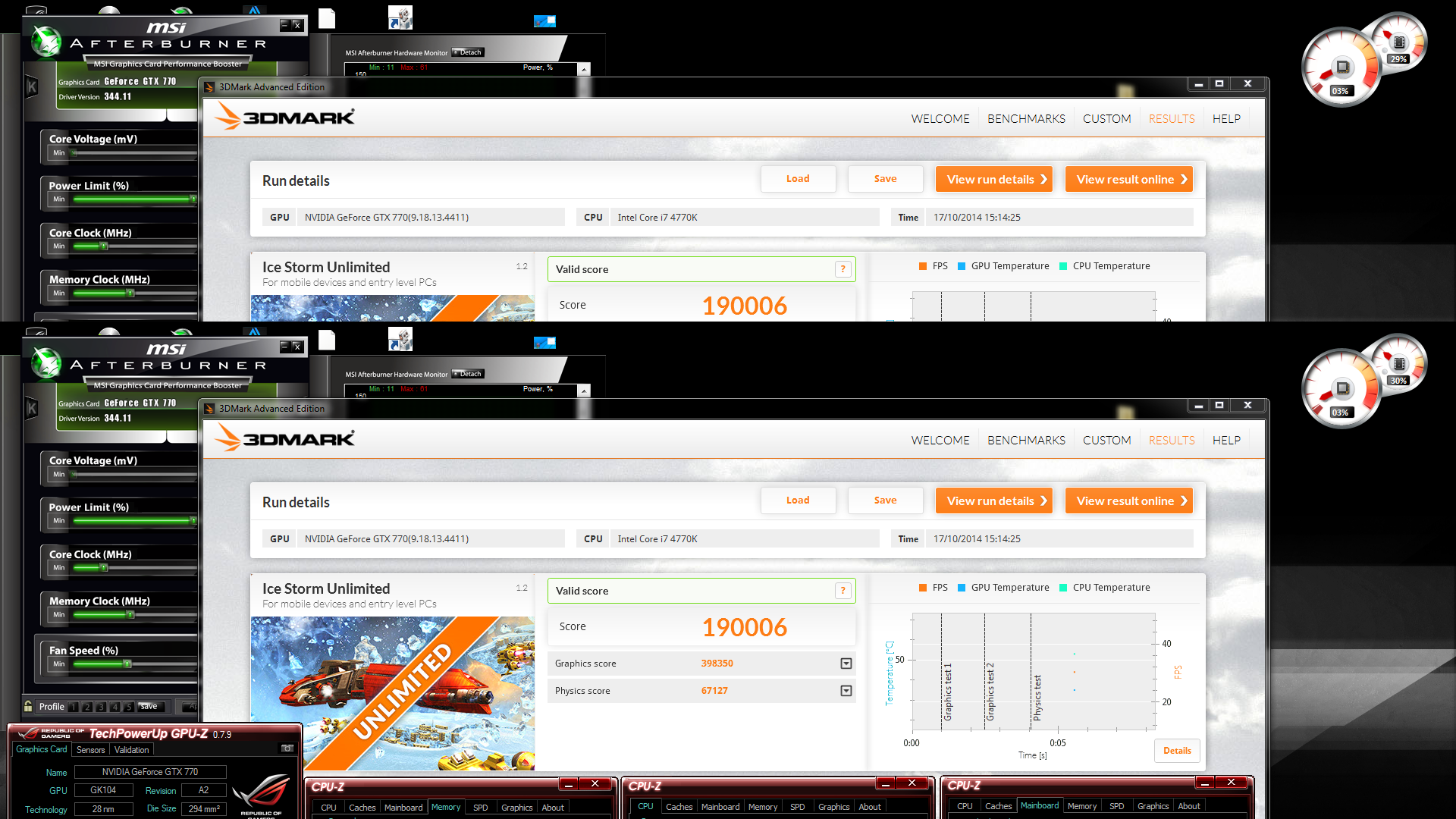The width and height of the screenshot is (1456, 819).
Task: Open the BENCHMARKS tab in lower 3DMark
Action: [1026, 441]
